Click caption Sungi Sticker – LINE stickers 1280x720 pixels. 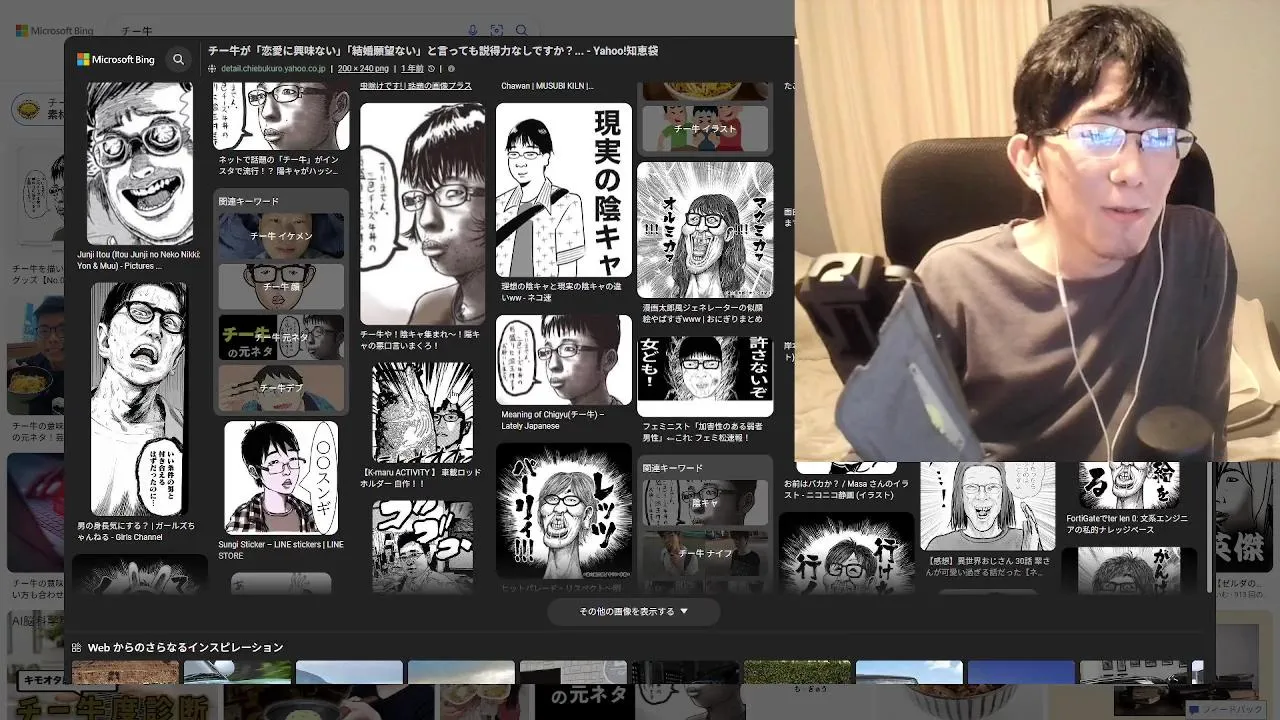(281, 550)
